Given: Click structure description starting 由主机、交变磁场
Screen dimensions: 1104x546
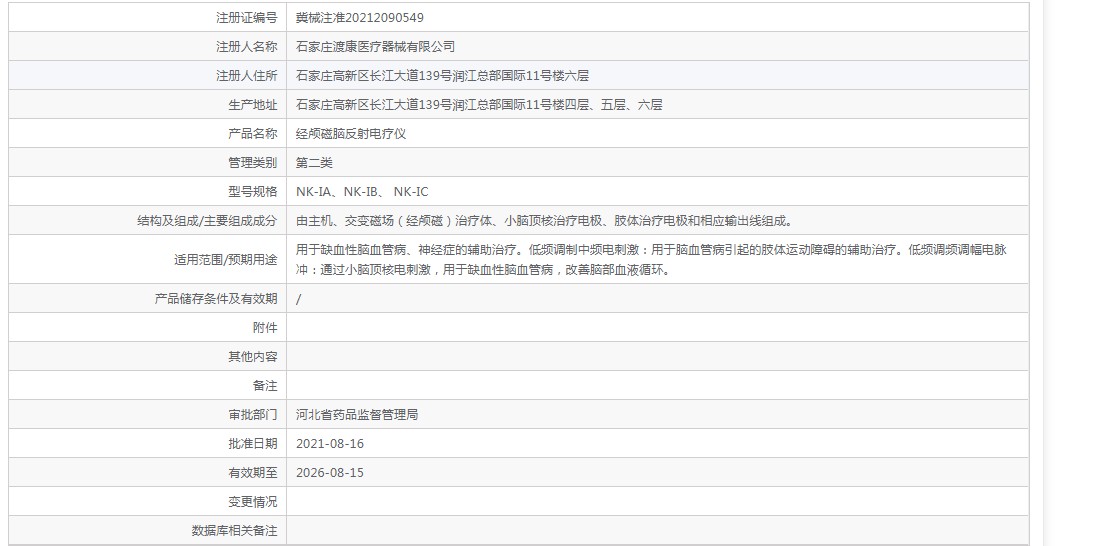Looking at the screenshot, I should (546, 221).
